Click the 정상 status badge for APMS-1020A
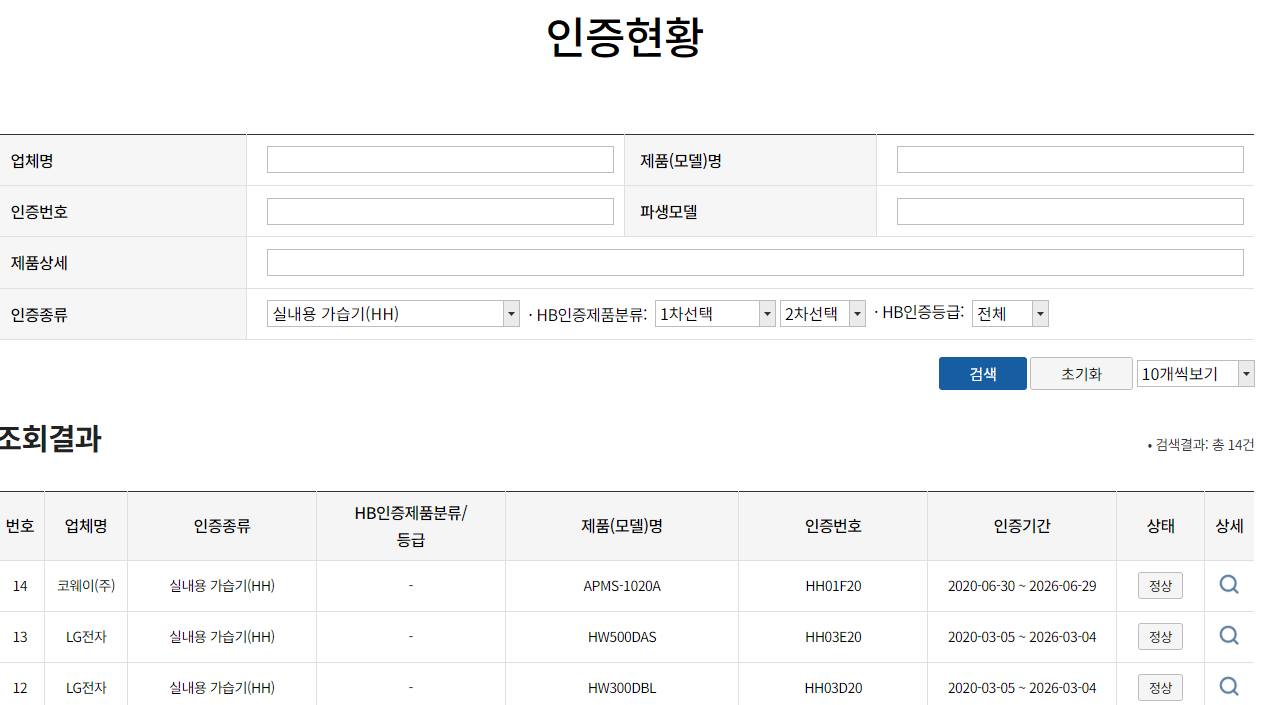The height and width of the screenshot is (705, 1262). (x=1159, y=584)
